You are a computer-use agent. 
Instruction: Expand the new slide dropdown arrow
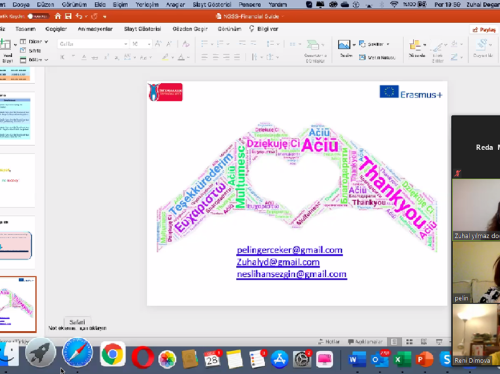(x=15, y=45)
